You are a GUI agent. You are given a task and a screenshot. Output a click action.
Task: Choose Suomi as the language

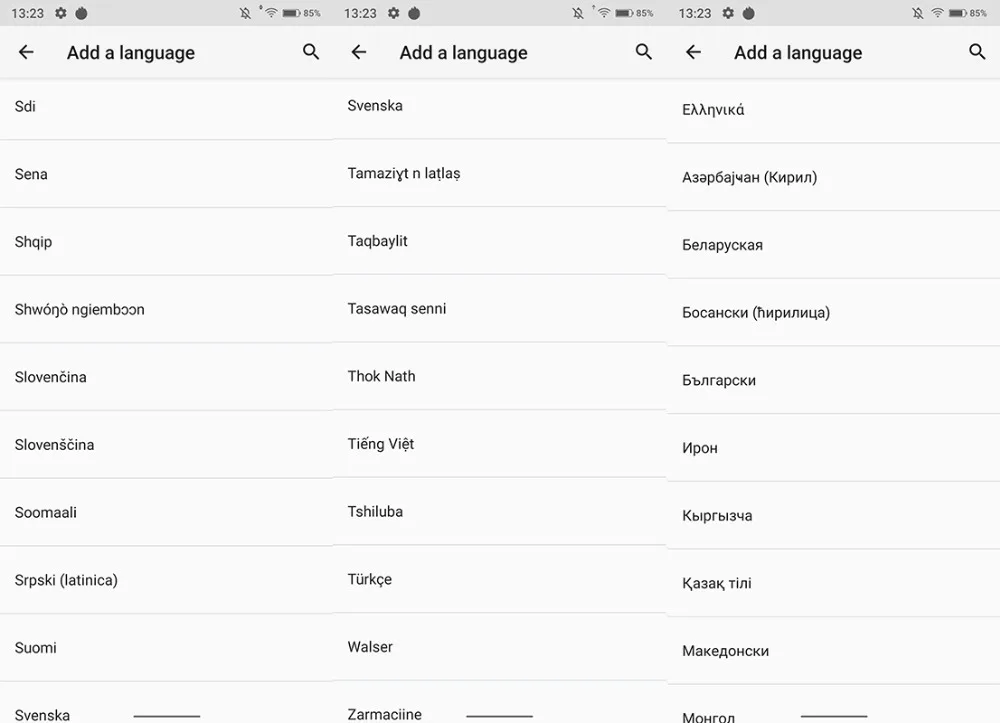(x=166, y=647)
